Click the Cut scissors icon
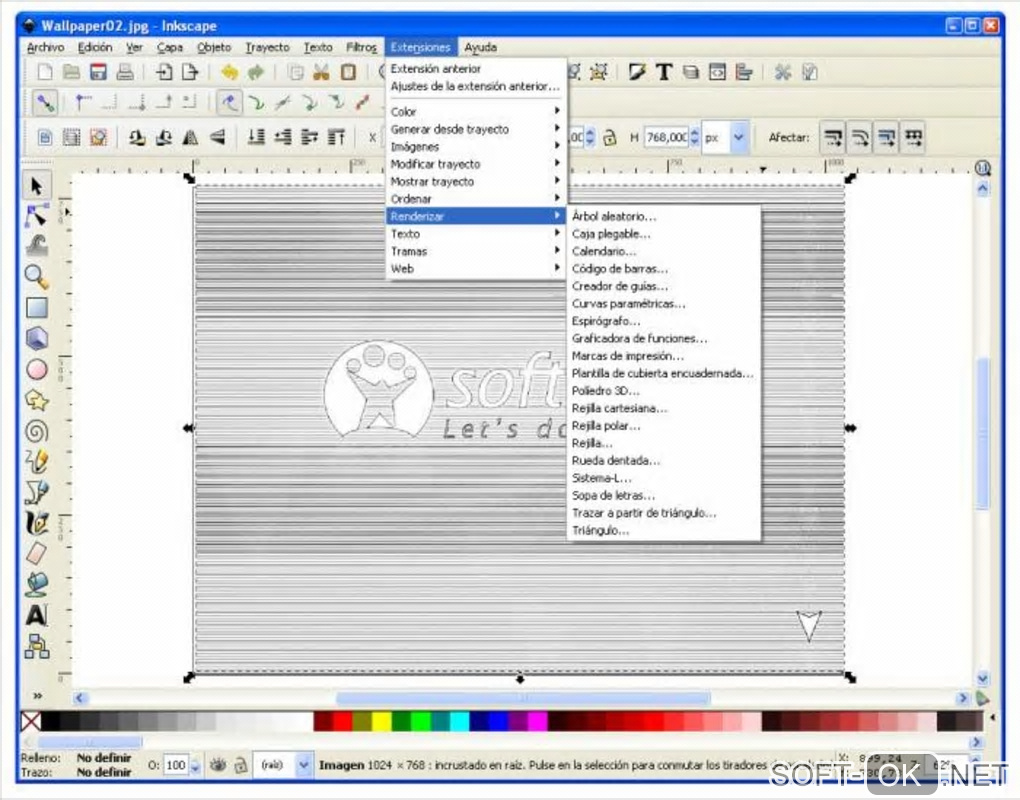The height and width of the screenshot is (800, 1020). (x=321, y=72)
